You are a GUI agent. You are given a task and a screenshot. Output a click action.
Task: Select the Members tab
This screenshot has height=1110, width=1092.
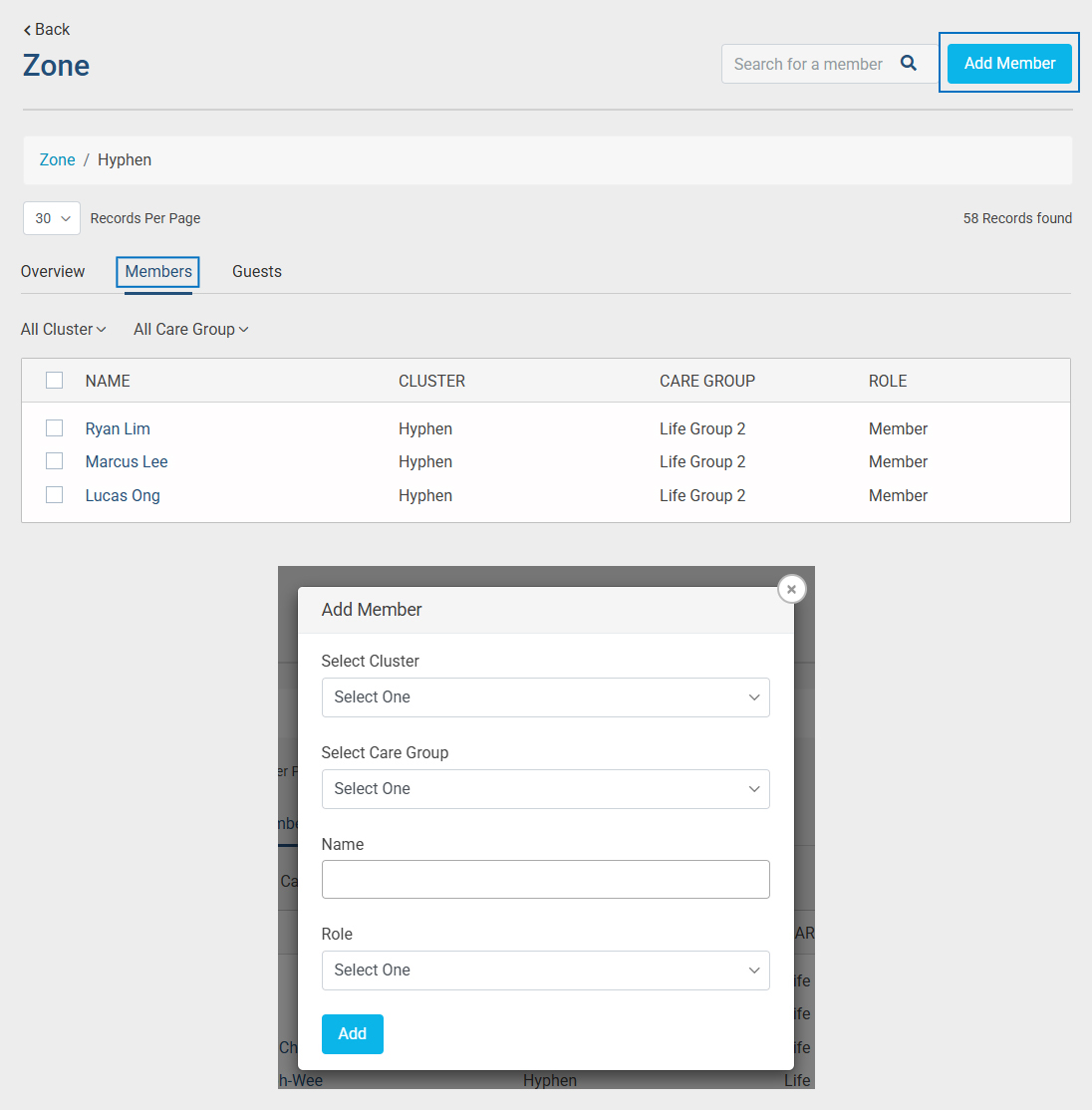(158, 272)
